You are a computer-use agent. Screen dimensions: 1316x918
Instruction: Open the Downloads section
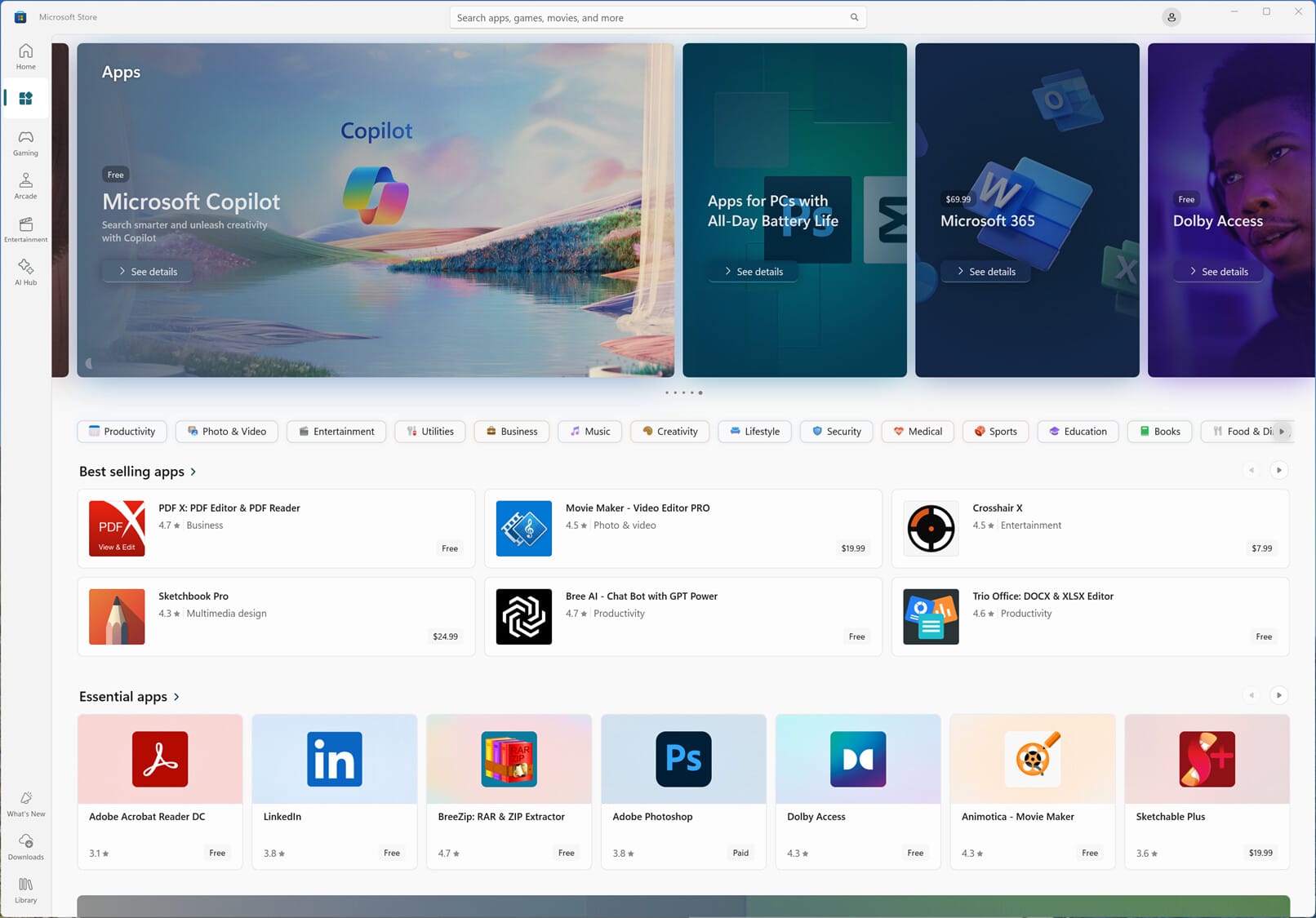[x=25, y=846]
